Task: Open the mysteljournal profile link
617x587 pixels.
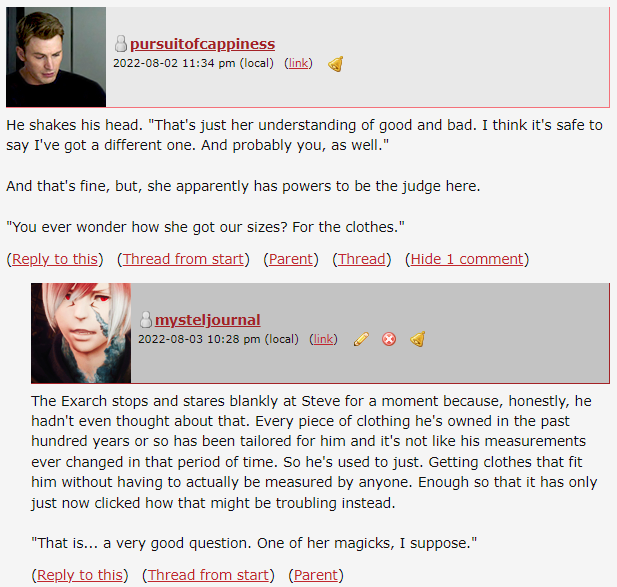Action: point(208,320)
